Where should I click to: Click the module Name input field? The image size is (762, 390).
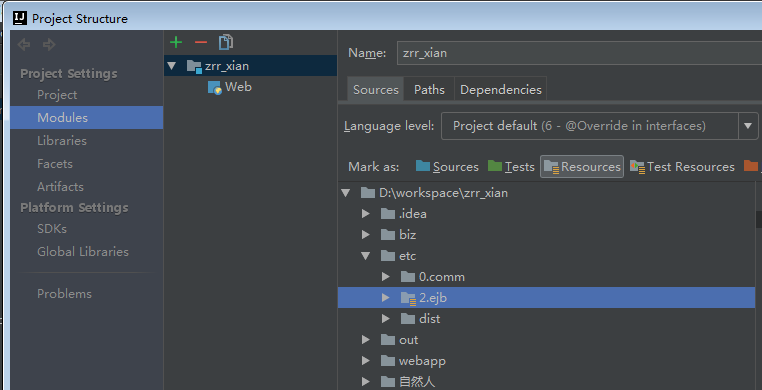pos(579,53)
